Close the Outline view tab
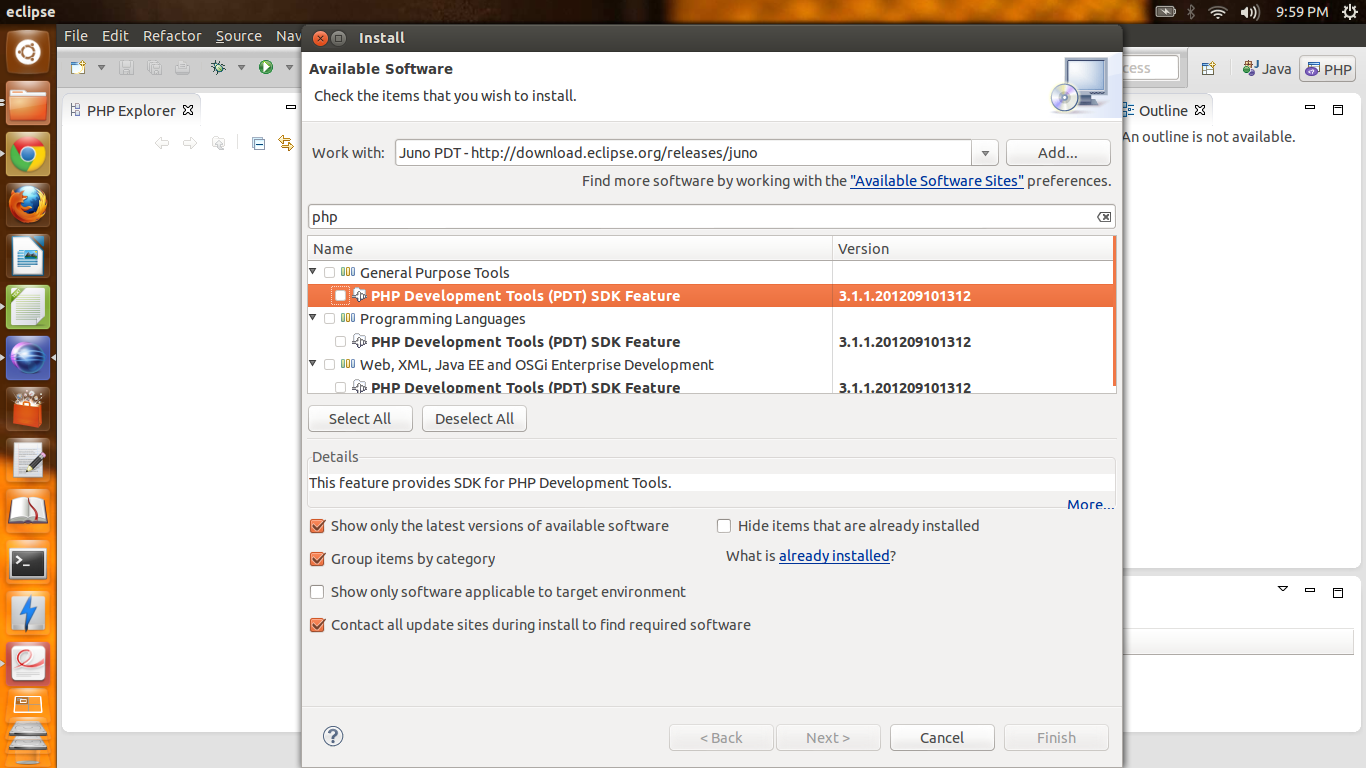 (1200, 110)
